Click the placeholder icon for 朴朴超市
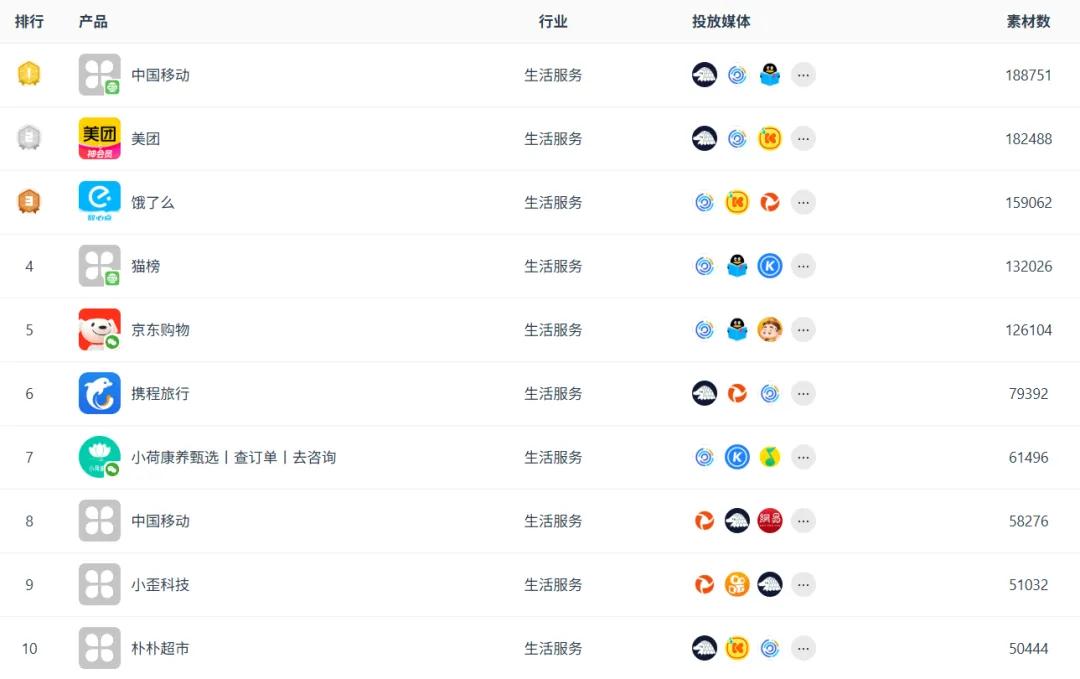Viewport: 1080px width, 679px height. [99, 648]
